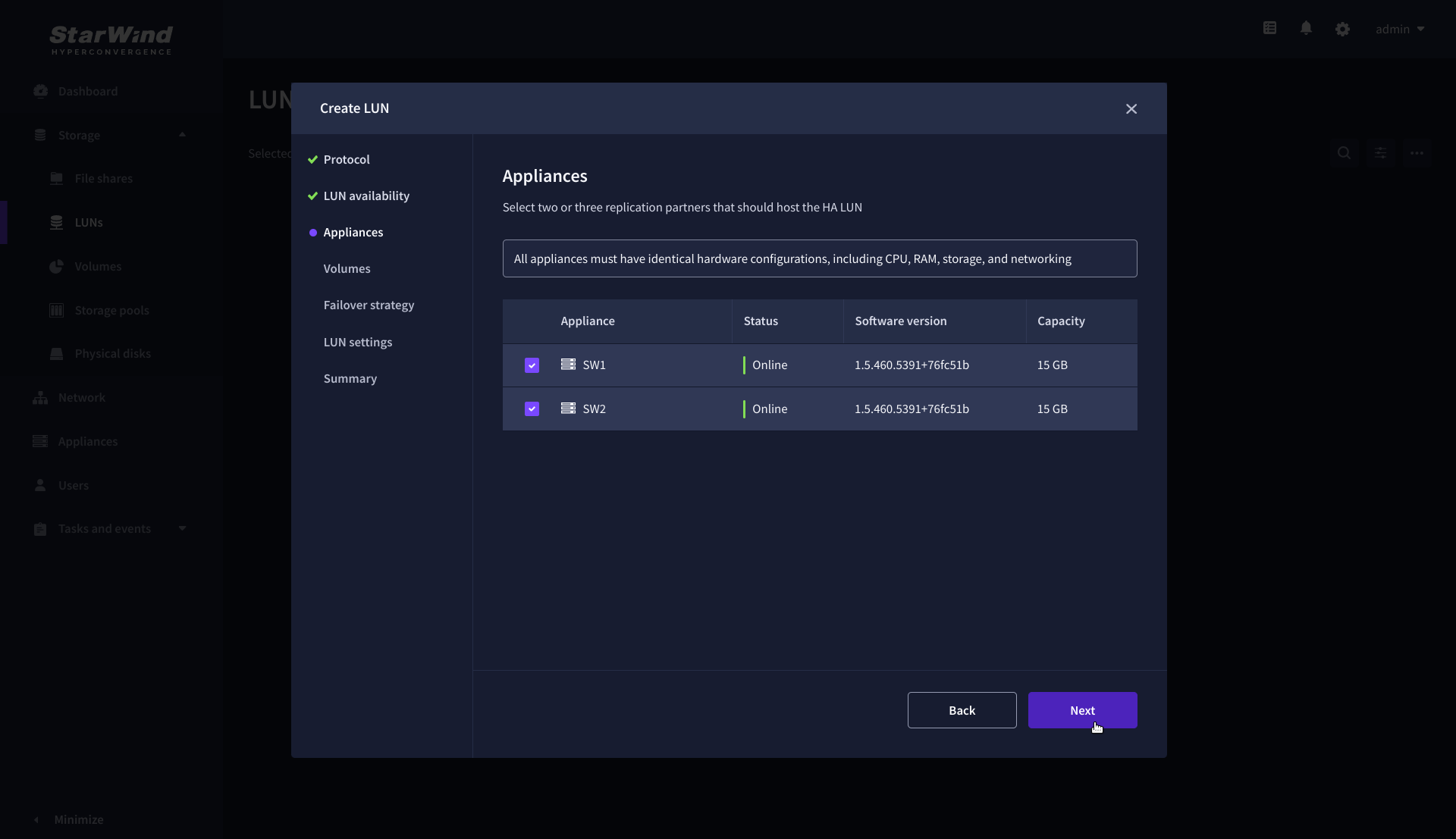Select the LUN settings wizard step
Screen dimensions: 1456x839
coord(358,342)
